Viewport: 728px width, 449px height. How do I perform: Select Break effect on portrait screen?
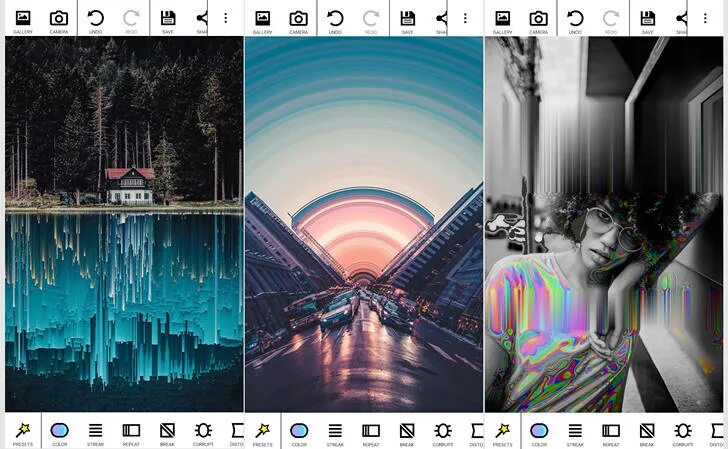pyautogui.click(x=647, y=434)
